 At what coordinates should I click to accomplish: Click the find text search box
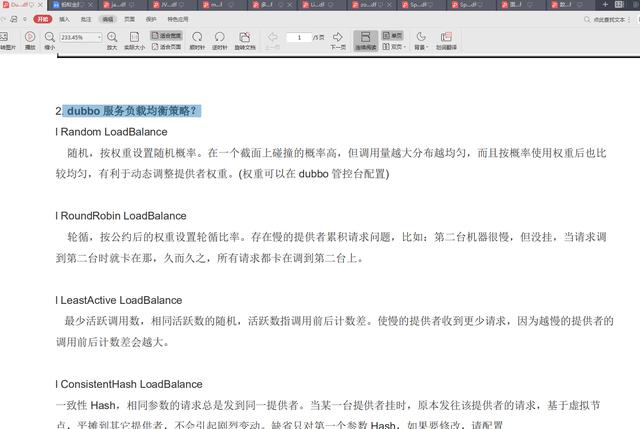pyautogui.click(x=608, y=19)
